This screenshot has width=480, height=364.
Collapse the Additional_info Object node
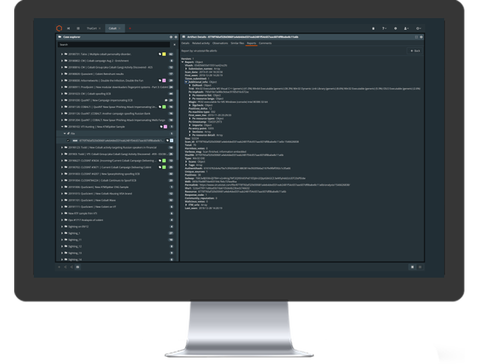tap(186, 82)
